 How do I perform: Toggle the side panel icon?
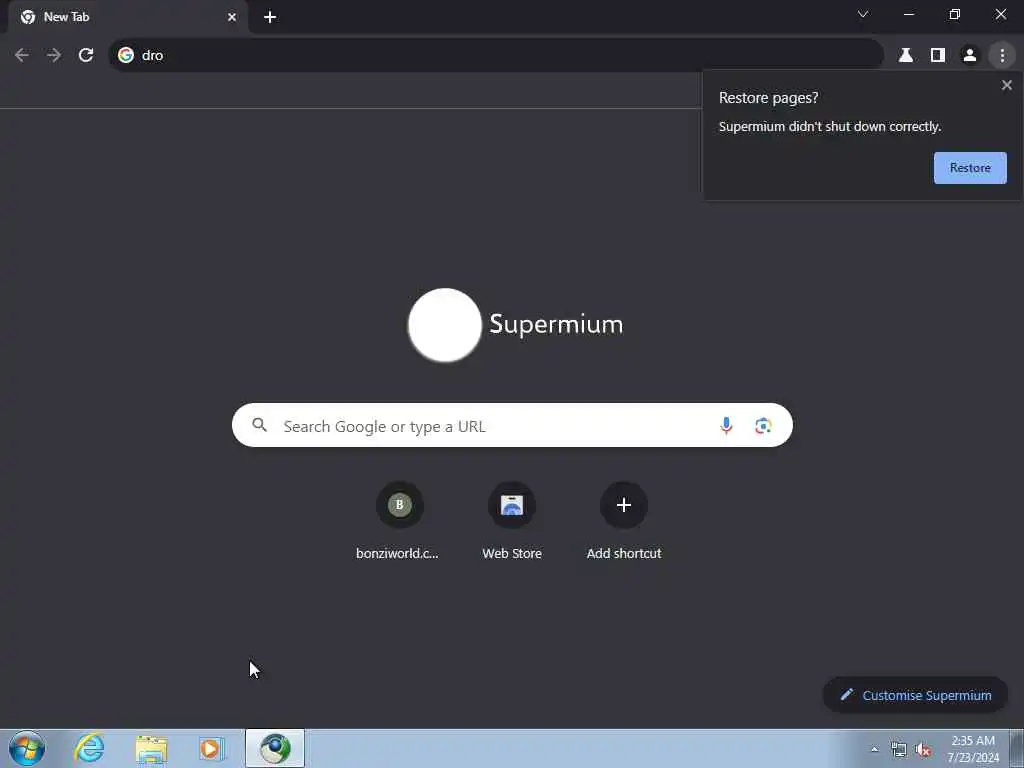click(938, 56)
